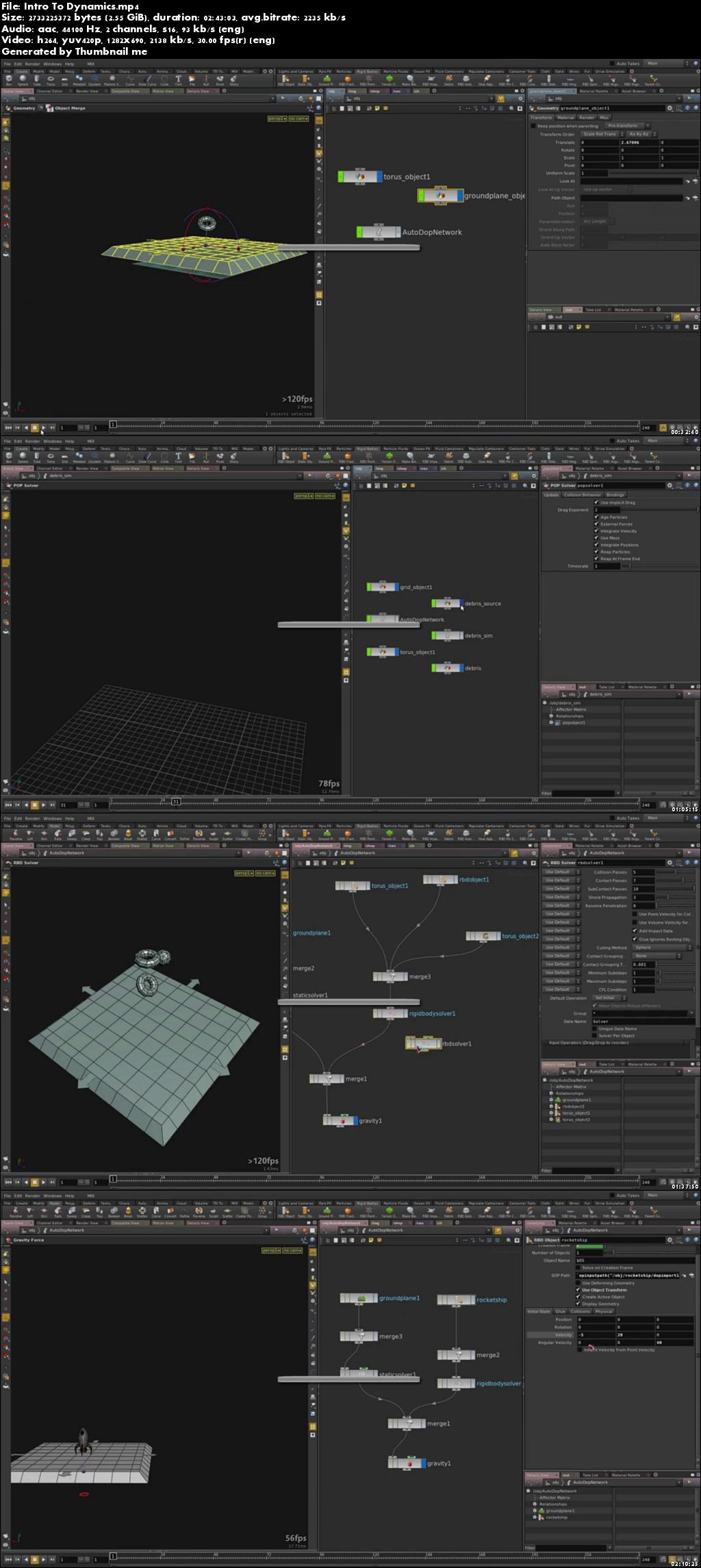
Task: Open the Collision Behavior tab
Action: [x=583, y=494]
